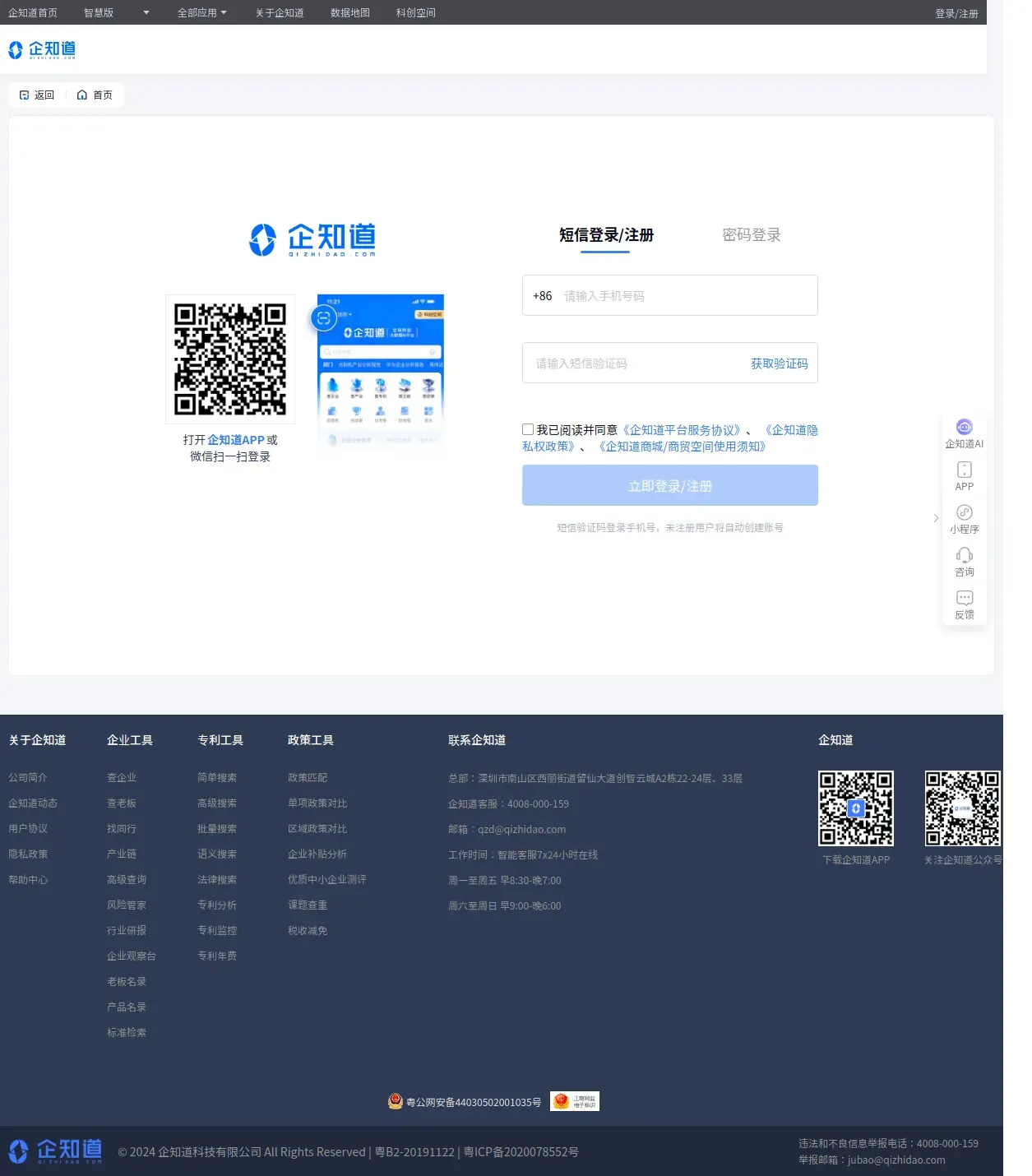Click the scan icon on the phone preview
Image resolution: width=1032 pixels, height=1176 pixels.
pos(324,318)
